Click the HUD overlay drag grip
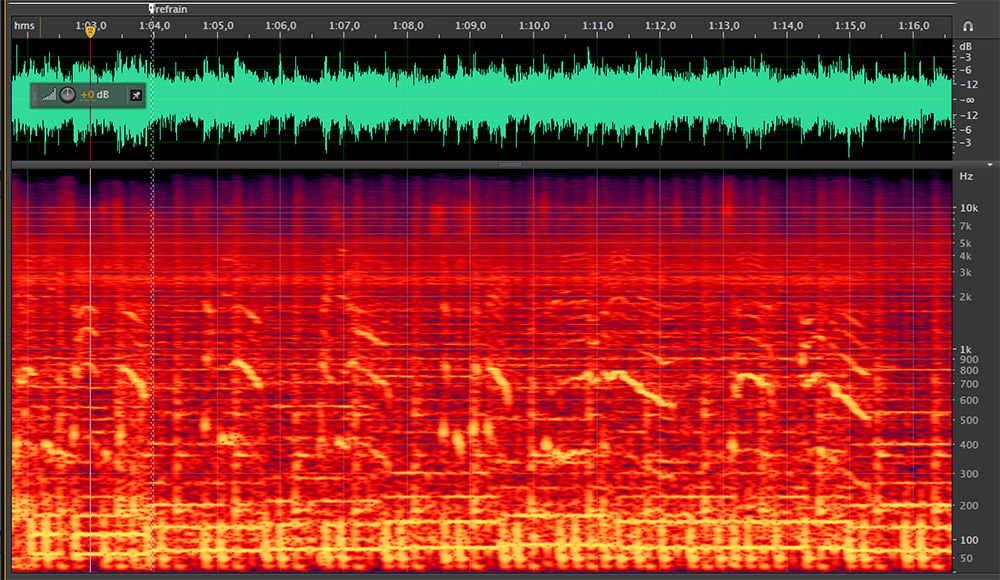The height and width of the screenshot is (580, 1000). [x=36, y=95]
